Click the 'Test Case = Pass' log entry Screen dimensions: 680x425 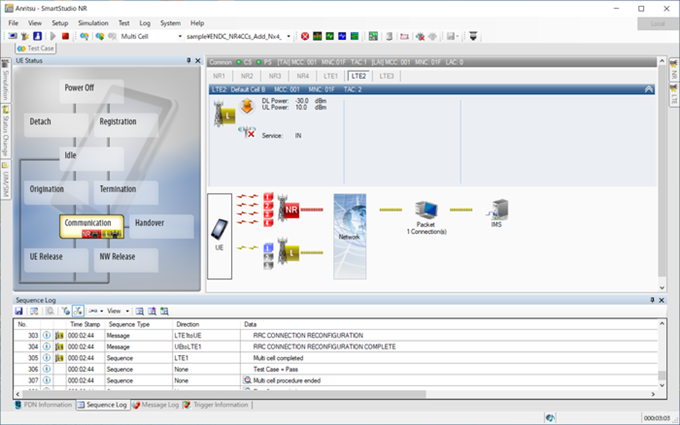275,369
